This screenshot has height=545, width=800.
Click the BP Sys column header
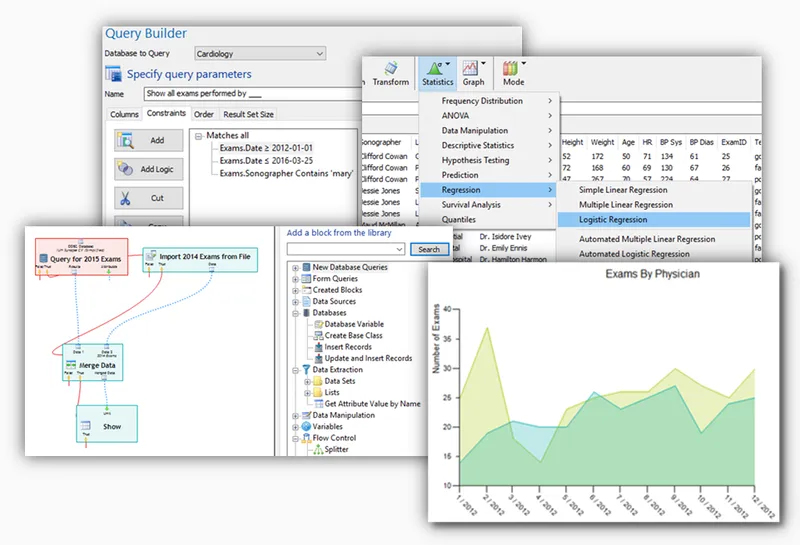(x=670, y=142)
